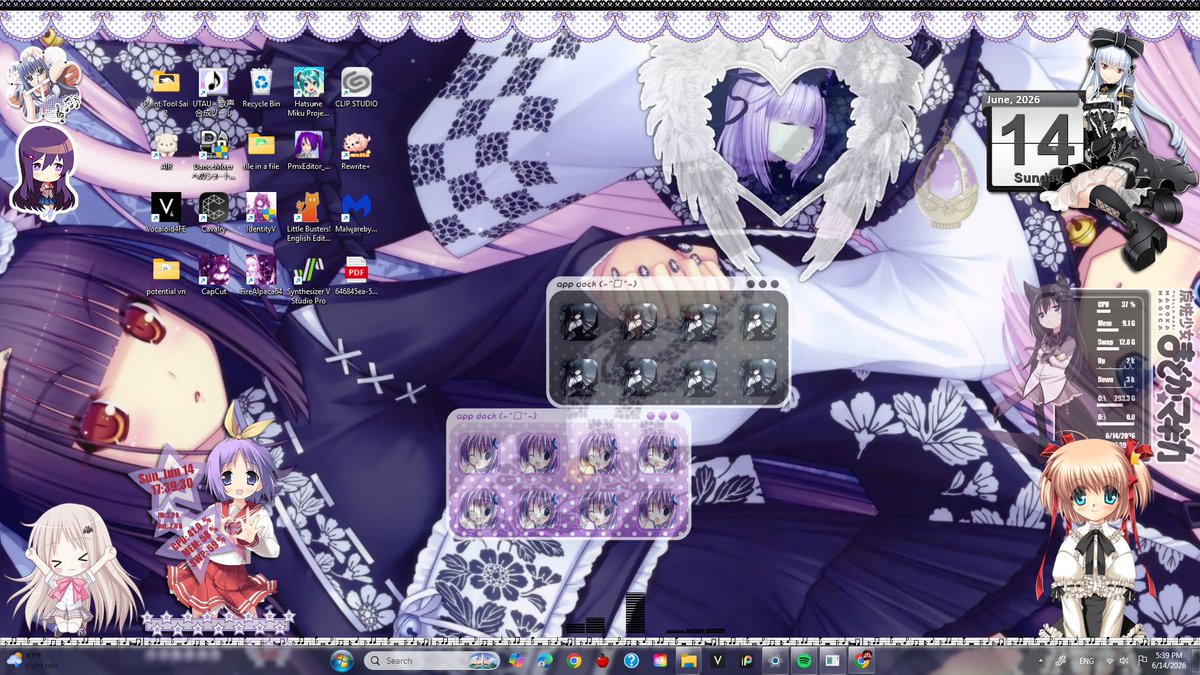Click the June 2026 calendar widget
The height and width of the screenshot is (675, 1200).
1033,140
